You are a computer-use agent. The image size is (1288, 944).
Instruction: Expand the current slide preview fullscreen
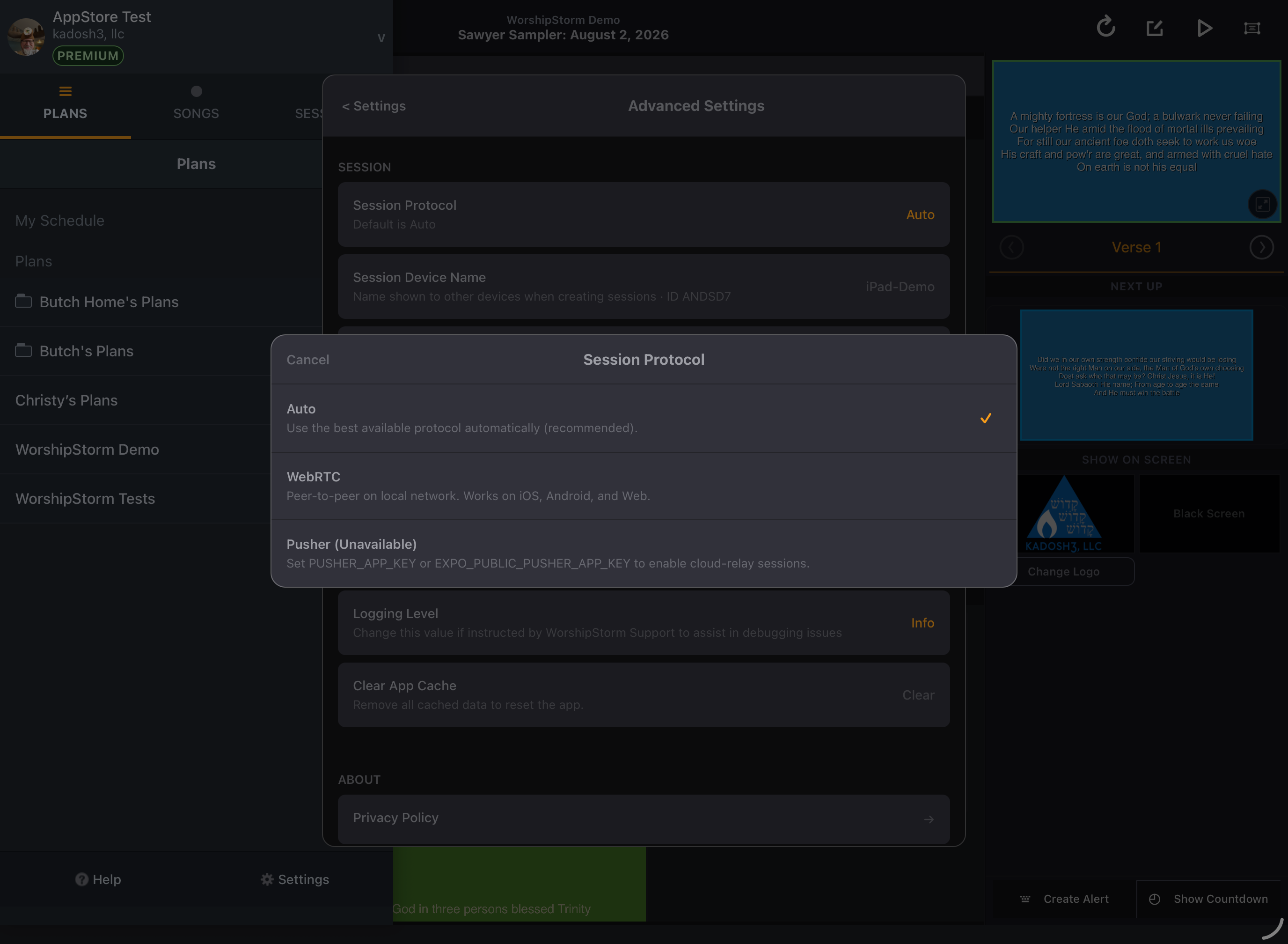tap(1262, 204)
